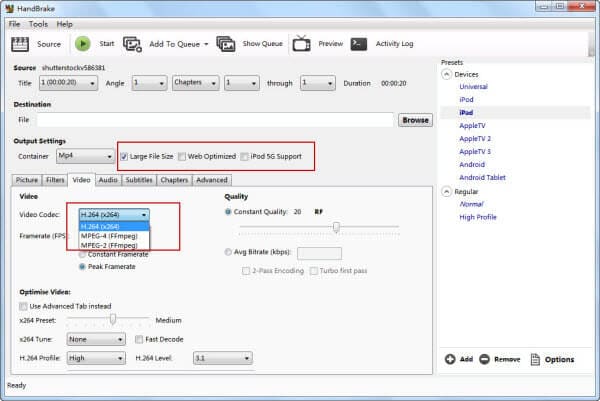Select the Normal preset
This screenshot has height=401, width=600.
[471, 204]
